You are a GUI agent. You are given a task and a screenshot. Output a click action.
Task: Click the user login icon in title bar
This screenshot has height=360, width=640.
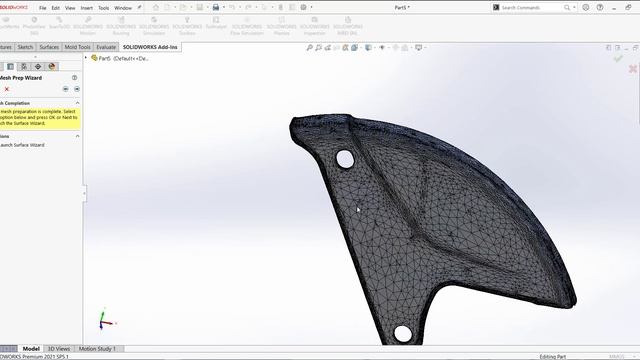point(586,7)
